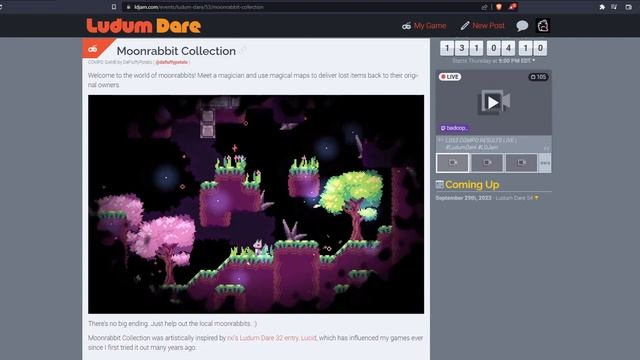Viewport: 640px width, 360px height.
Task: Open My Game from the top navigation
Action: coord(424,26)
